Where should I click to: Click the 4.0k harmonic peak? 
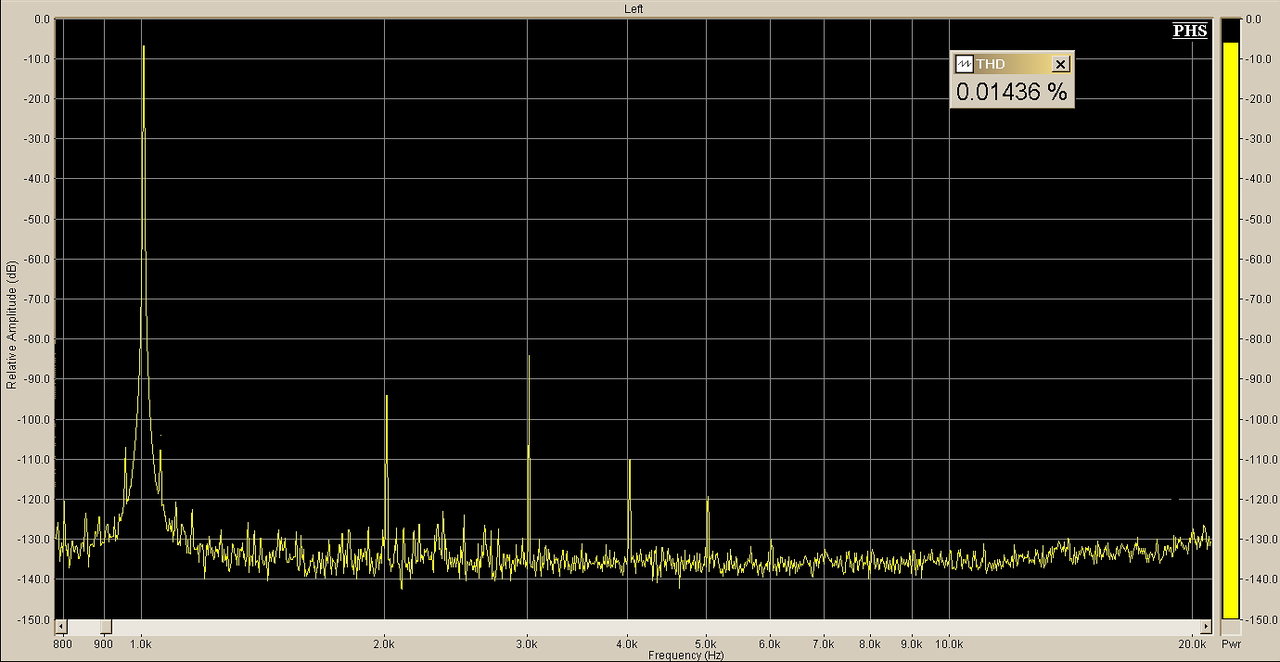[629, 462]
